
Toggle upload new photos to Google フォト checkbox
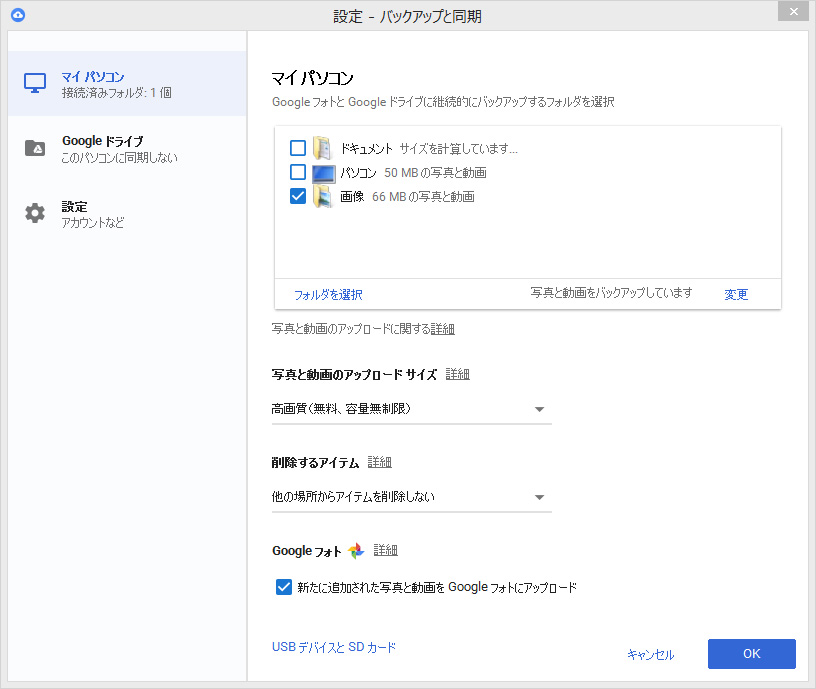pos(284,587)
